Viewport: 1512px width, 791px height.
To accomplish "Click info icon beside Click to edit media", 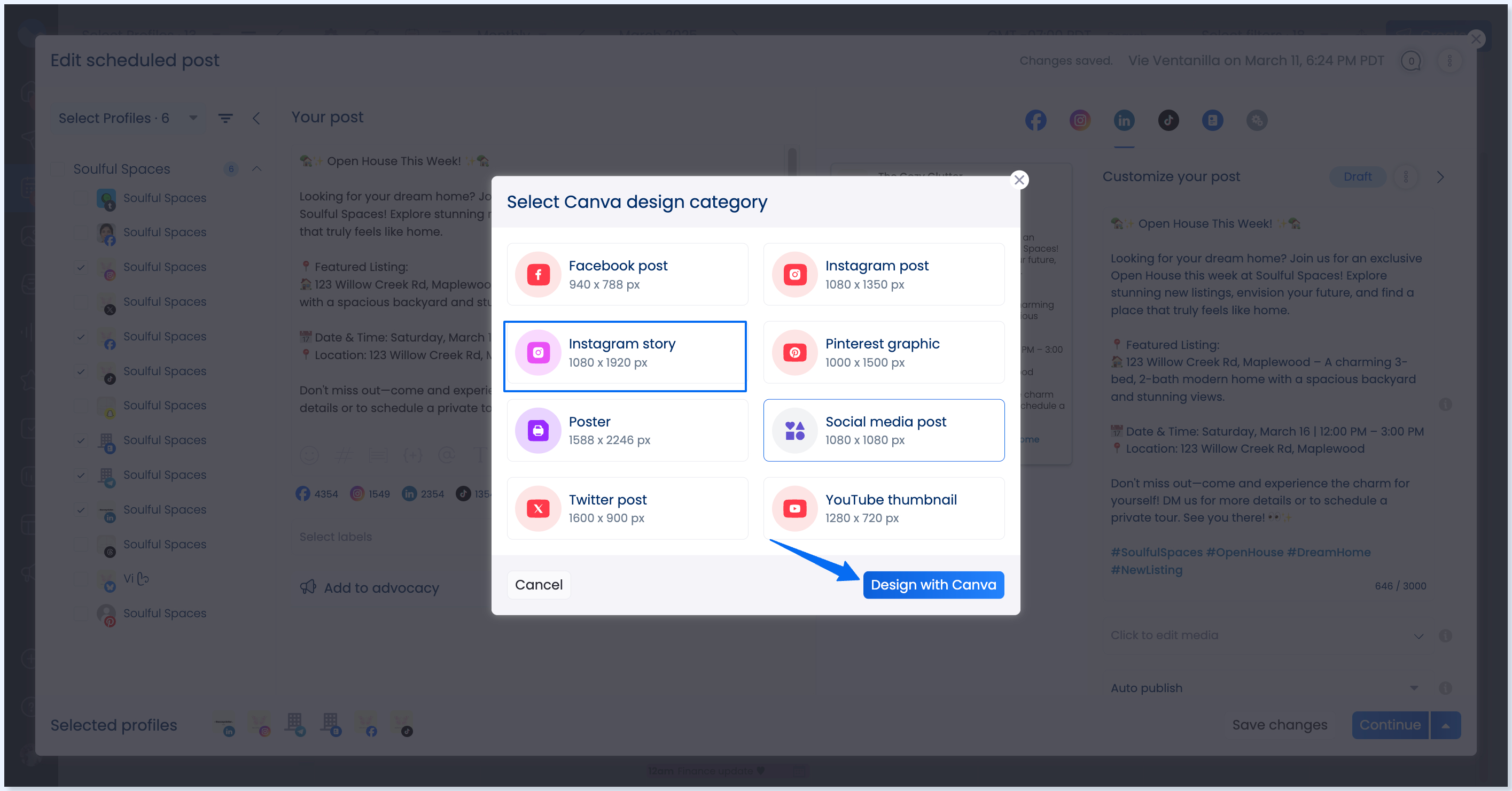I will click(1446, 635).
